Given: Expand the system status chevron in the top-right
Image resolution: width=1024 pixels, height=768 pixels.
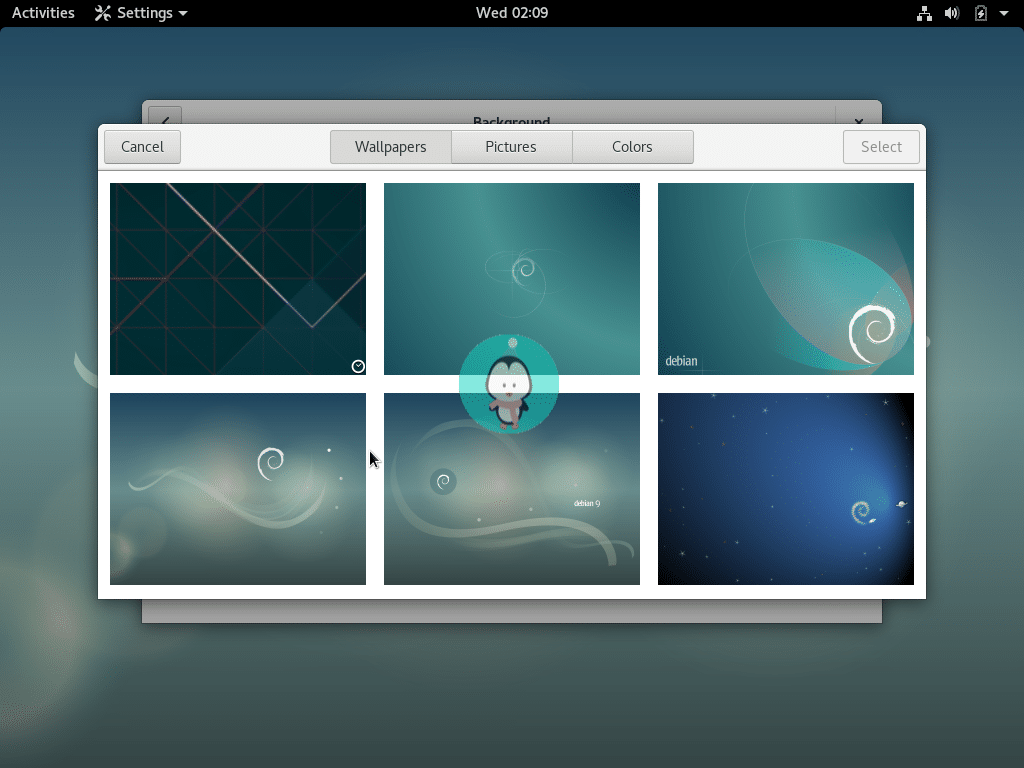Looking at the screenshot, I should tap(1005, 13).
